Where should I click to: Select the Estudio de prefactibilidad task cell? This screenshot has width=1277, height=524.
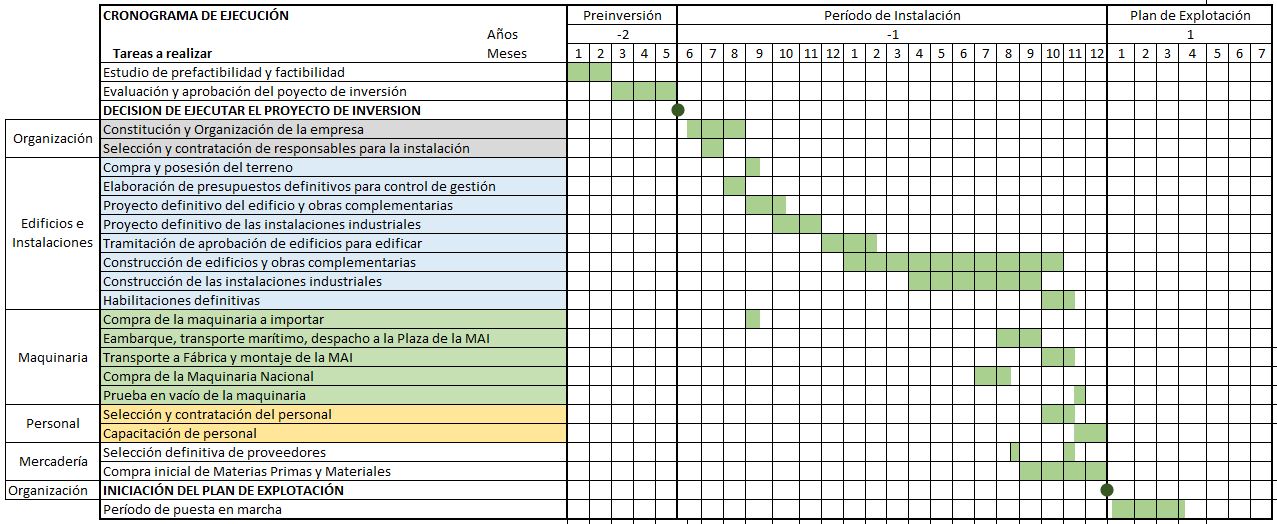[334, 72]
